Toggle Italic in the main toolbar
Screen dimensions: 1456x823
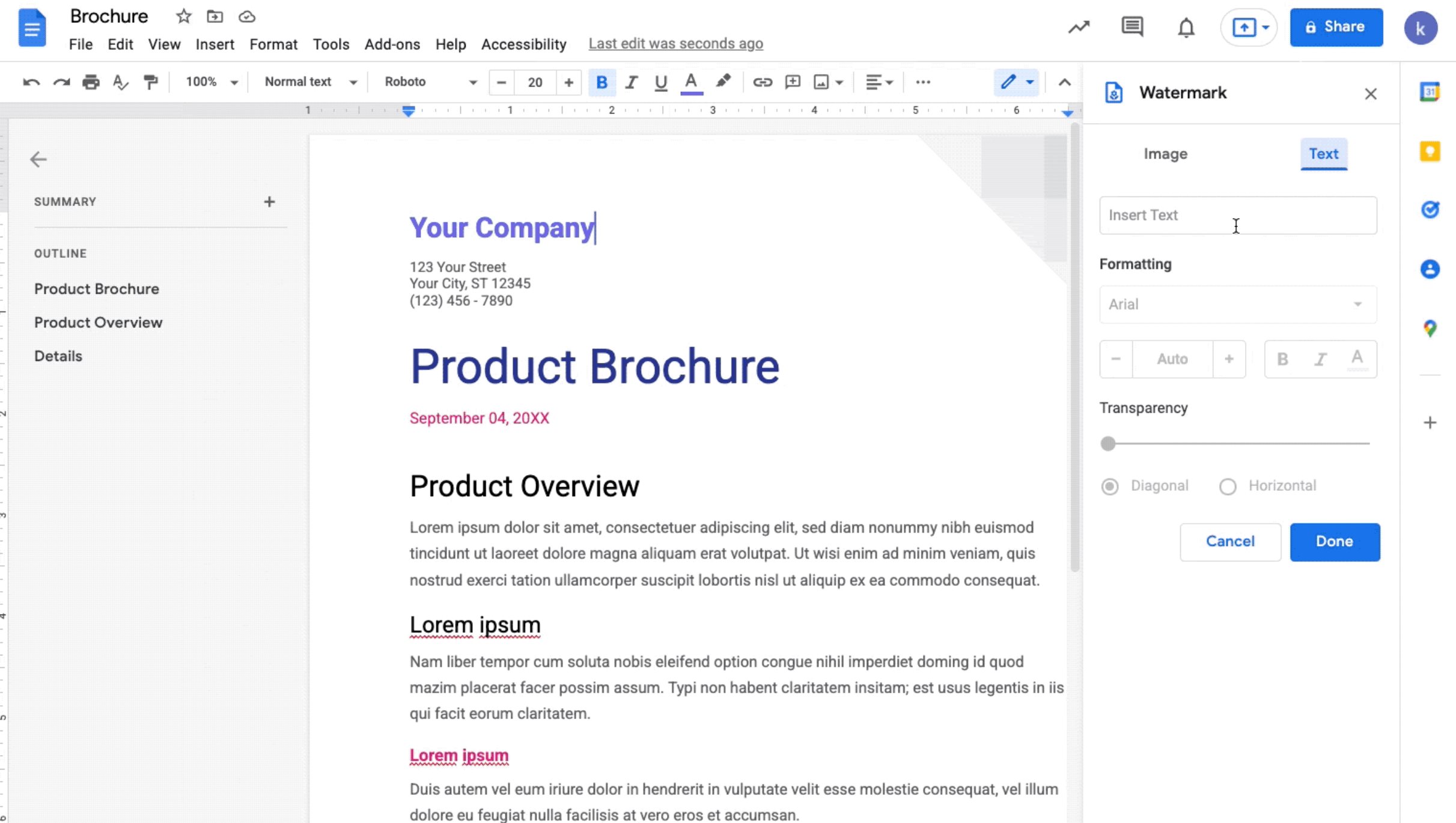(x=631, y=82)
